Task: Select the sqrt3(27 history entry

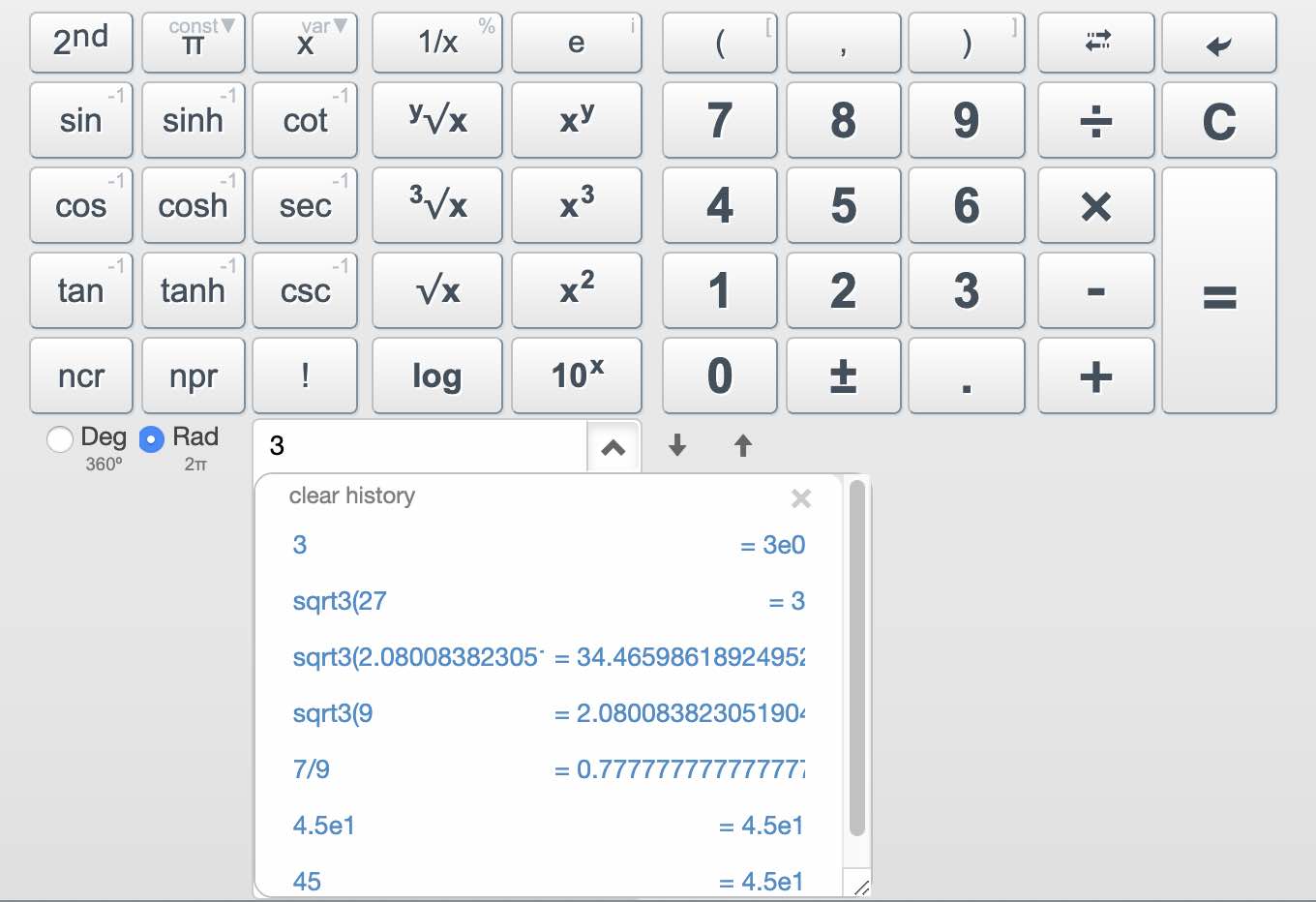Action: 340,601
